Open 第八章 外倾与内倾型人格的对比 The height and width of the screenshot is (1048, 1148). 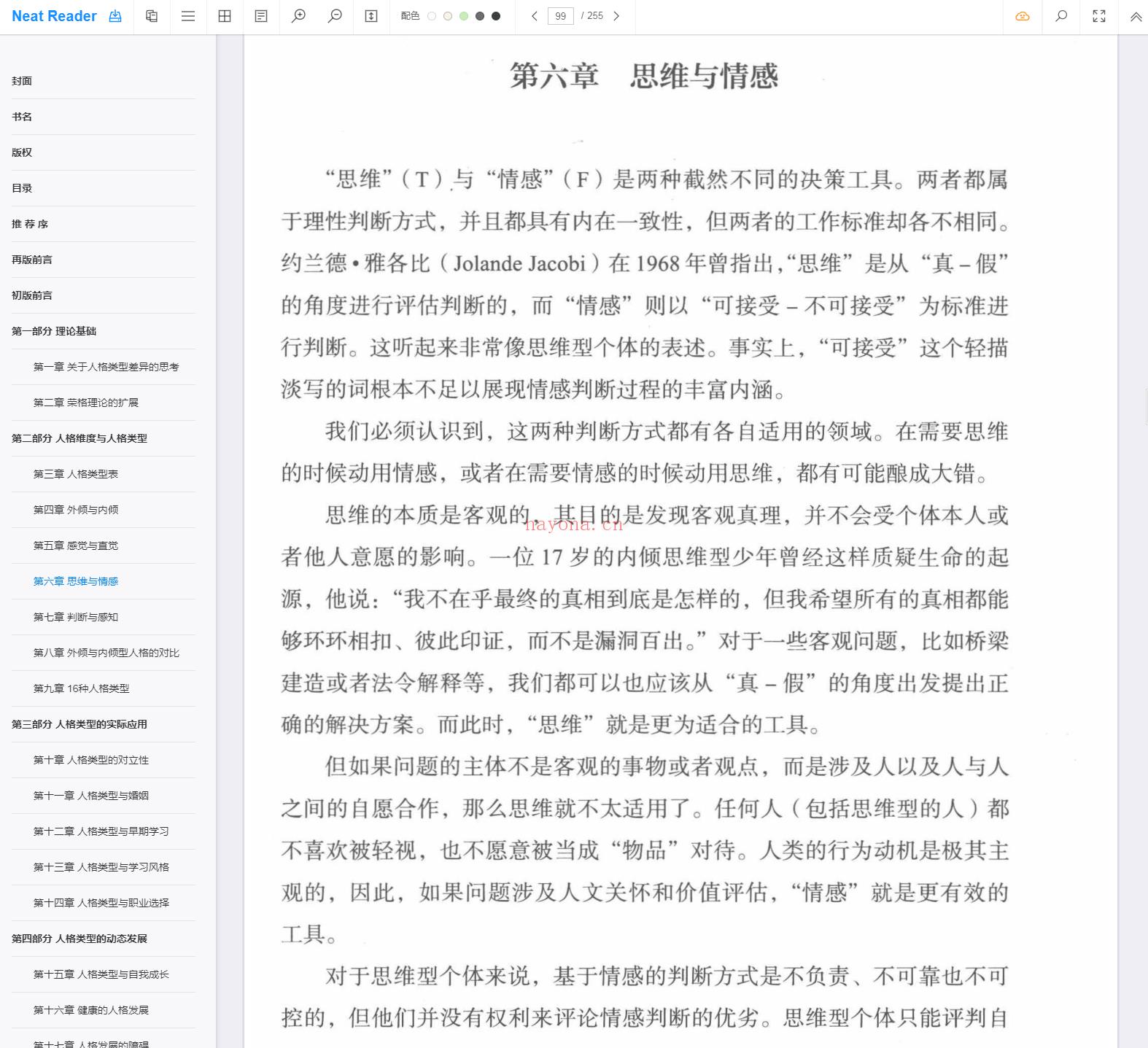point(106,653)
